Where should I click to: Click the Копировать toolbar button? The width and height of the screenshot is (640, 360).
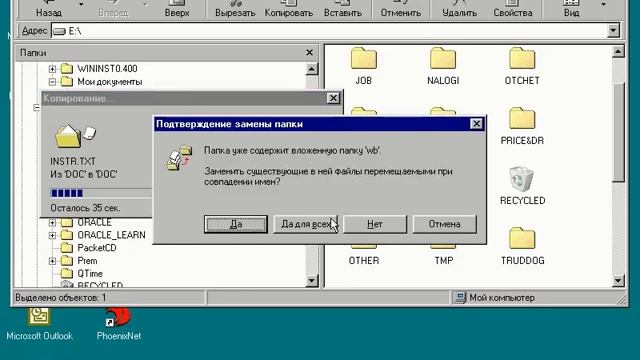289,9
